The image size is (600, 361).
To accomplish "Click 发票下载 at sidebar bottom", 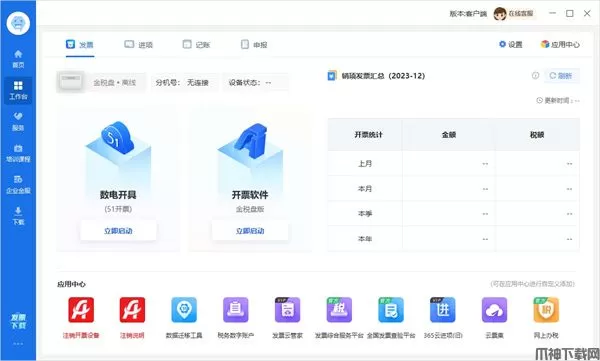I will [x=18, y=322].
